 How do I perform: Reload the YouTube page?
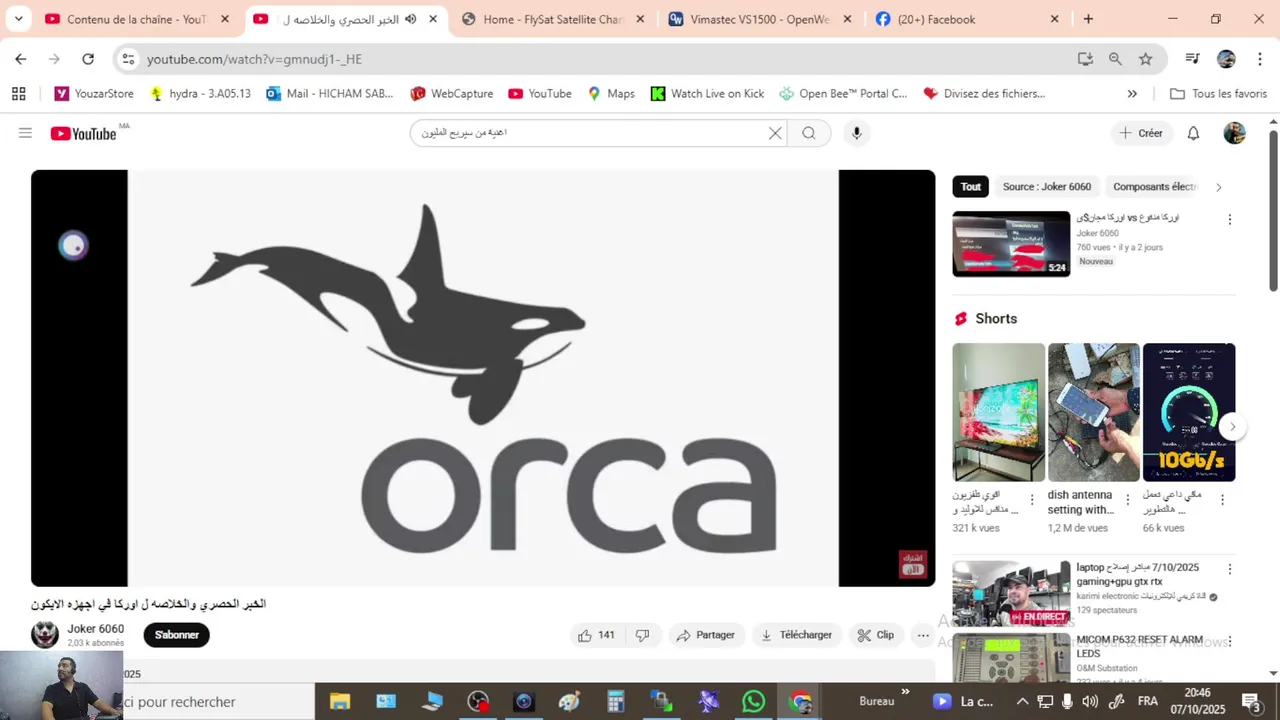(x=88, y=59)
